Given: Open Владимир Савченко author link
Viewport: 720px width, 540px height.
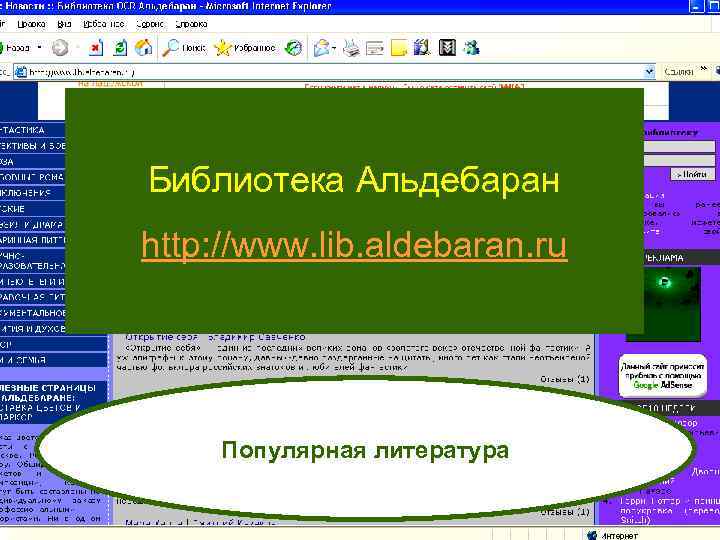Looking at the screenshot, I should tap(257, 337).
